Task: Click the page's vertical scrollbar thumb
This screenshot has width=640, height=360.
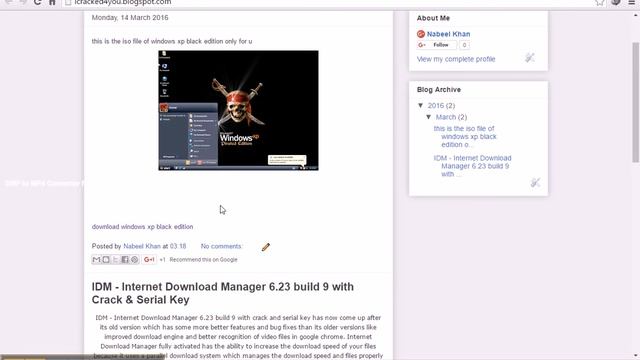Action: click(x=636, y=102)
